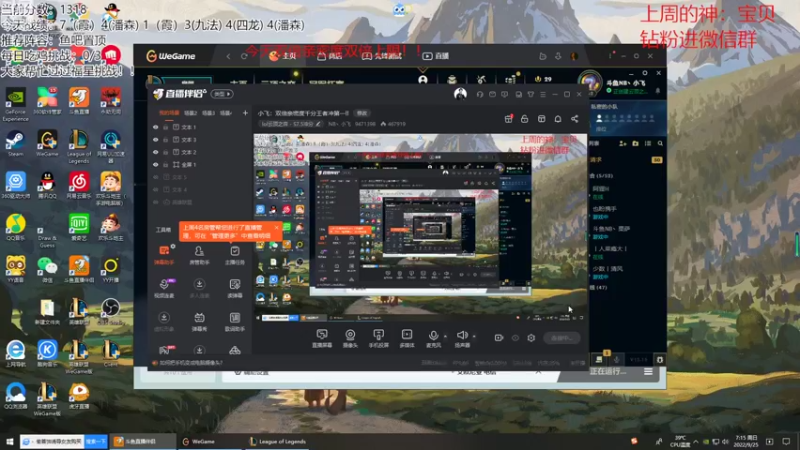Select the first scene tab
Image resolution: width=800 pixels, height=450 pixels.
169,113
